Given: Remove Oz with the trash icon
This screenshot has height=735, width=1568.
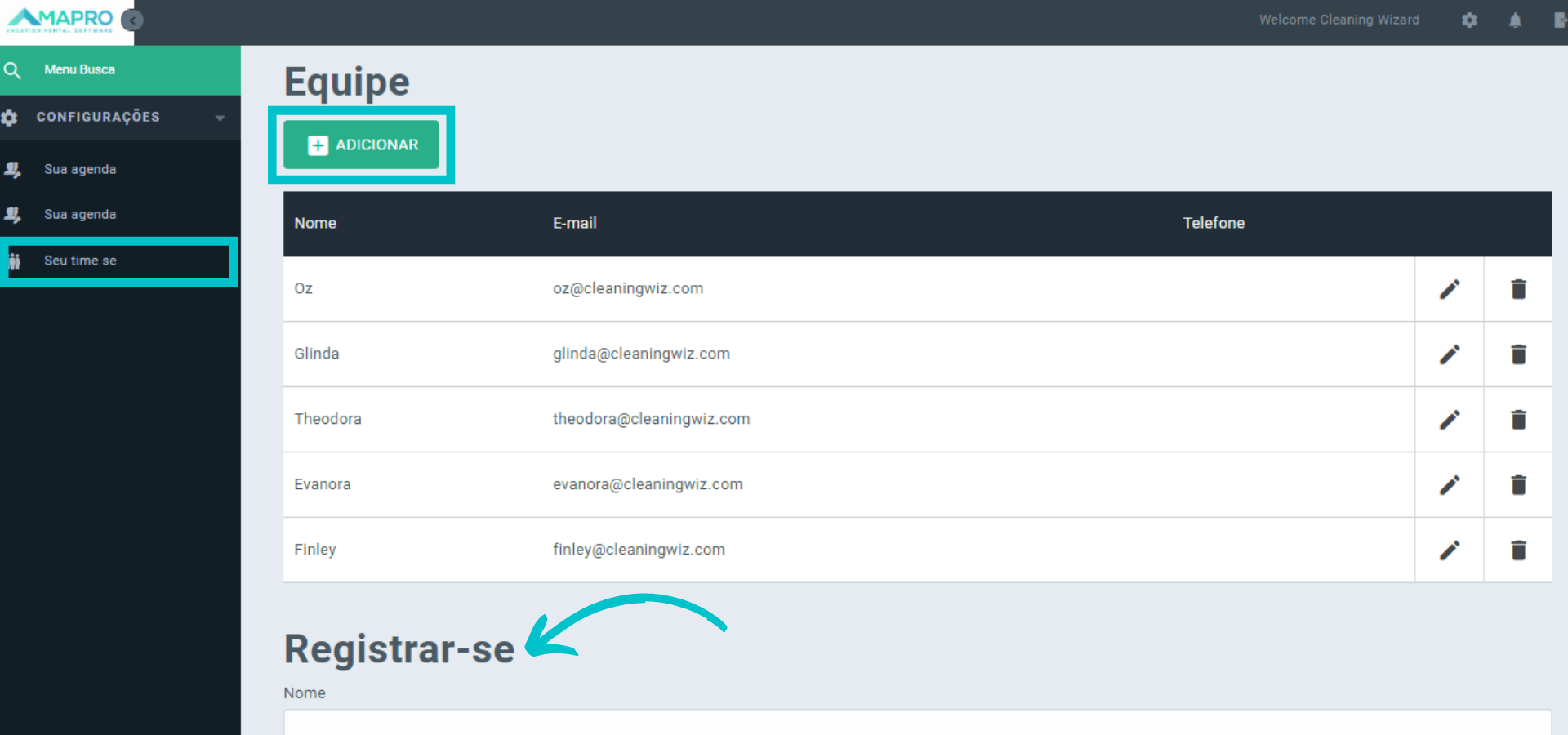Looking at the screenshot, I should [1517, 289].
